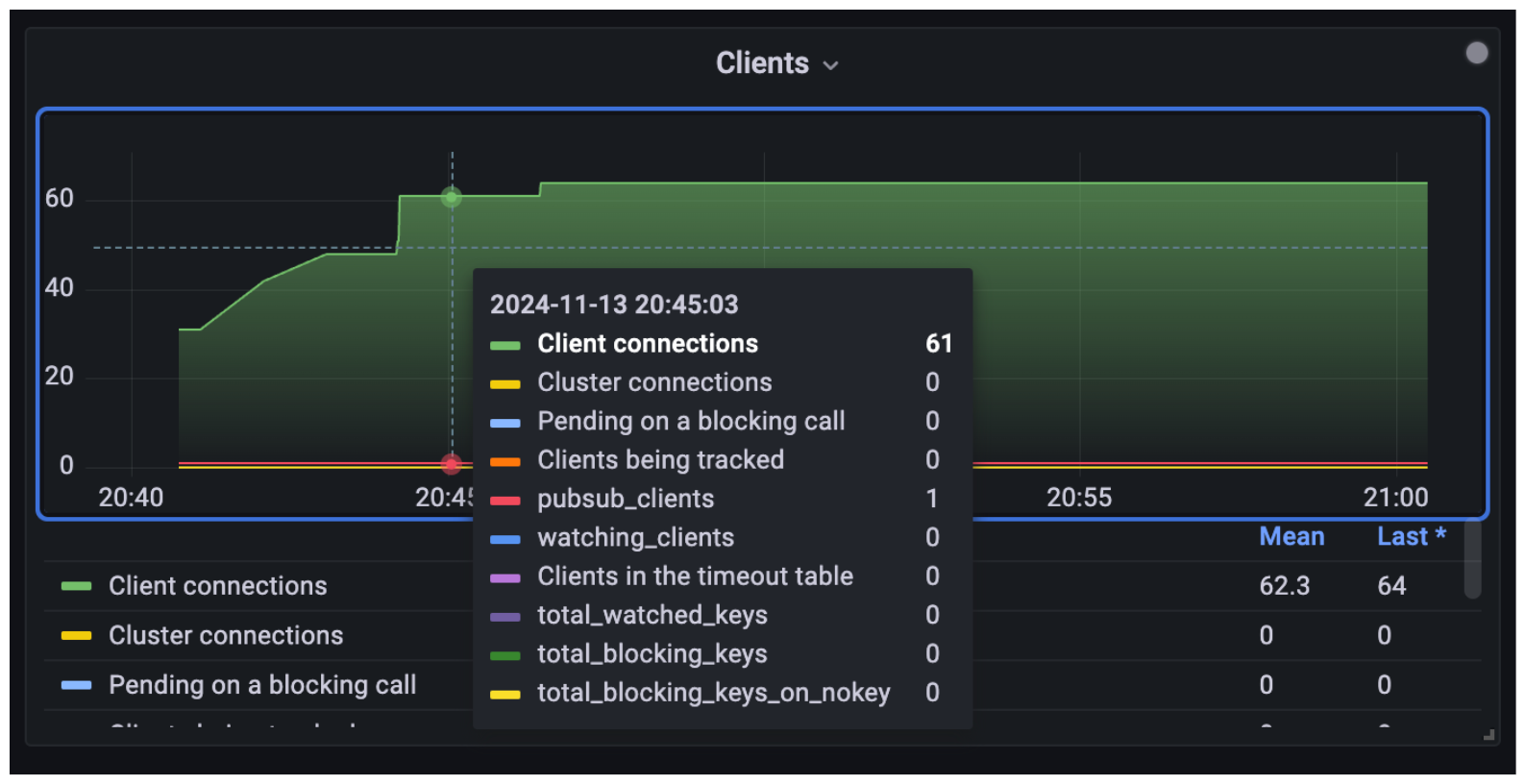Image resolution: width=1525 pixels, height=784 pixels.
Task: Click the Clients being tracked orange tooltip swatch
Action: click(504, 461)
